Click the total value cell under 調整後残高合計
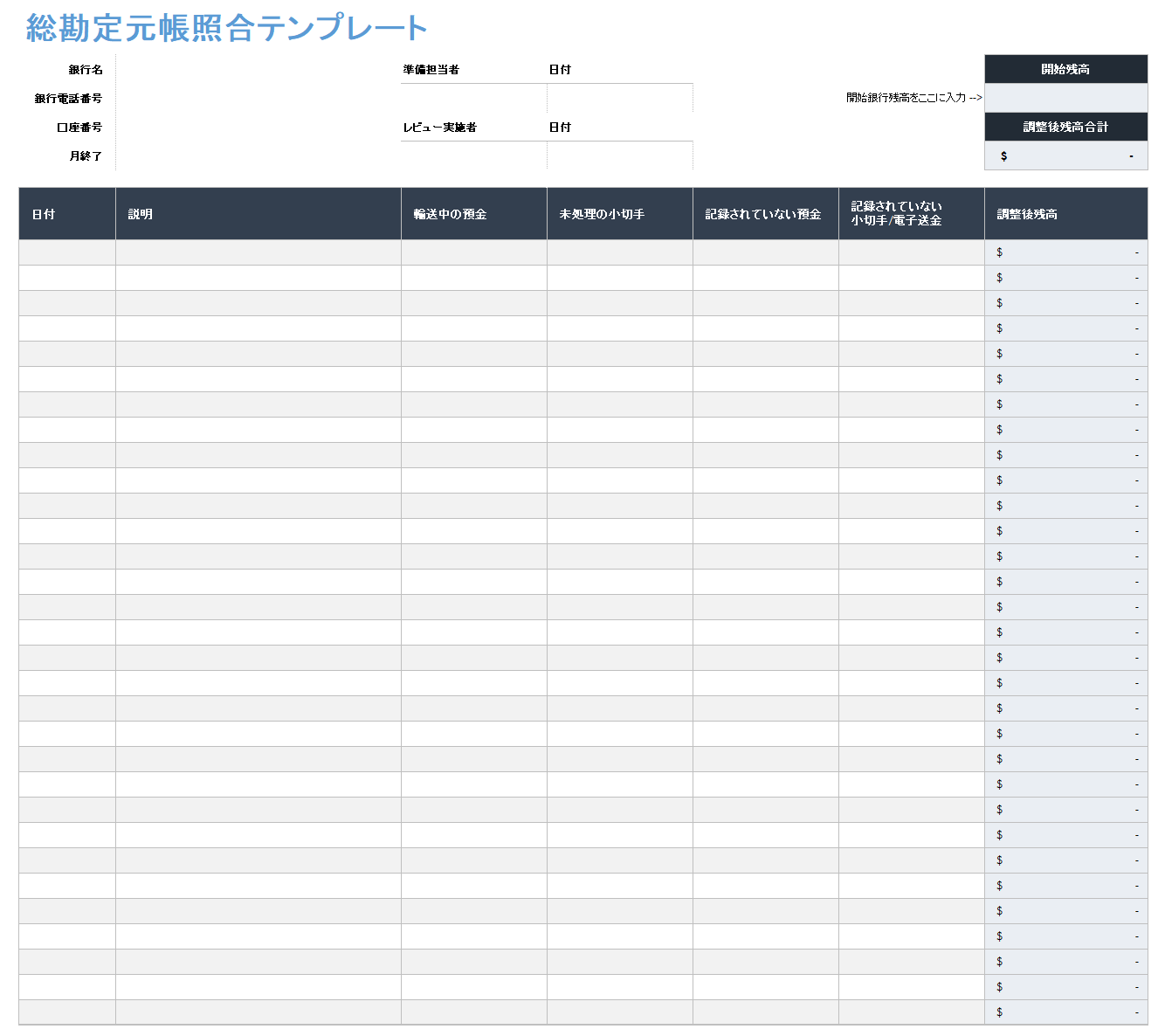This screenshot has width=1165, height=1036. (x=1065, y=156)
